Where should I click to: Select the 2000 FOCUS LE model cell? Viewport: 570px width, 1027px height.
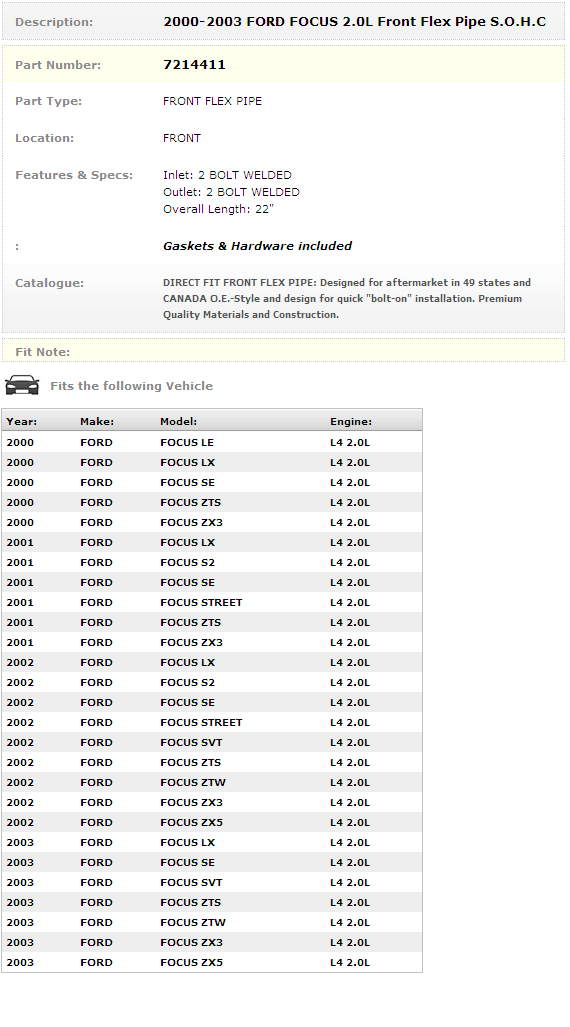pos(187,442)
